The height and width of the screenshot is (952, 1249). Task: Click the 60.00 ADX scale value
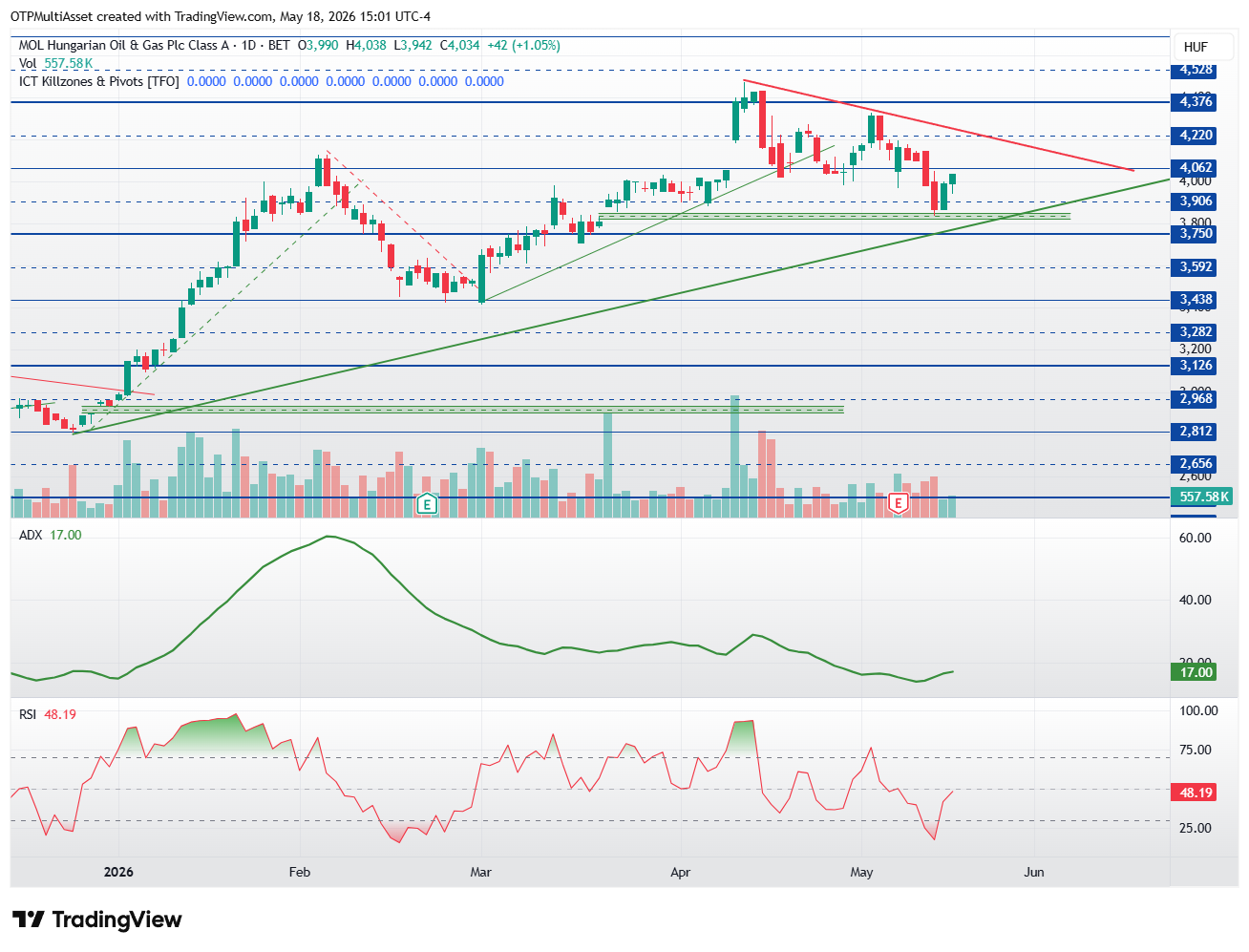[x=1196, y=538]
